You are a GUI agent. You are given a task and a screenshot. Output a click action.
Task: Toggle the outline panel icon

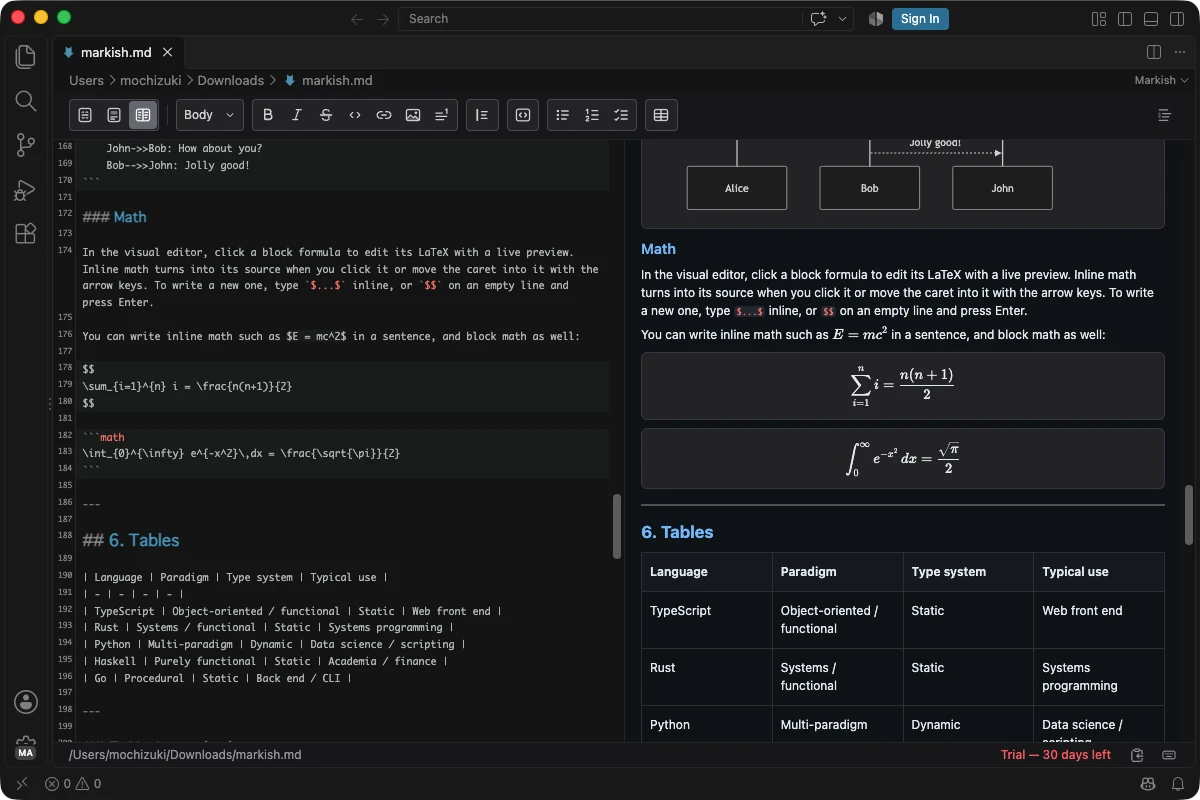[1164, 115]
